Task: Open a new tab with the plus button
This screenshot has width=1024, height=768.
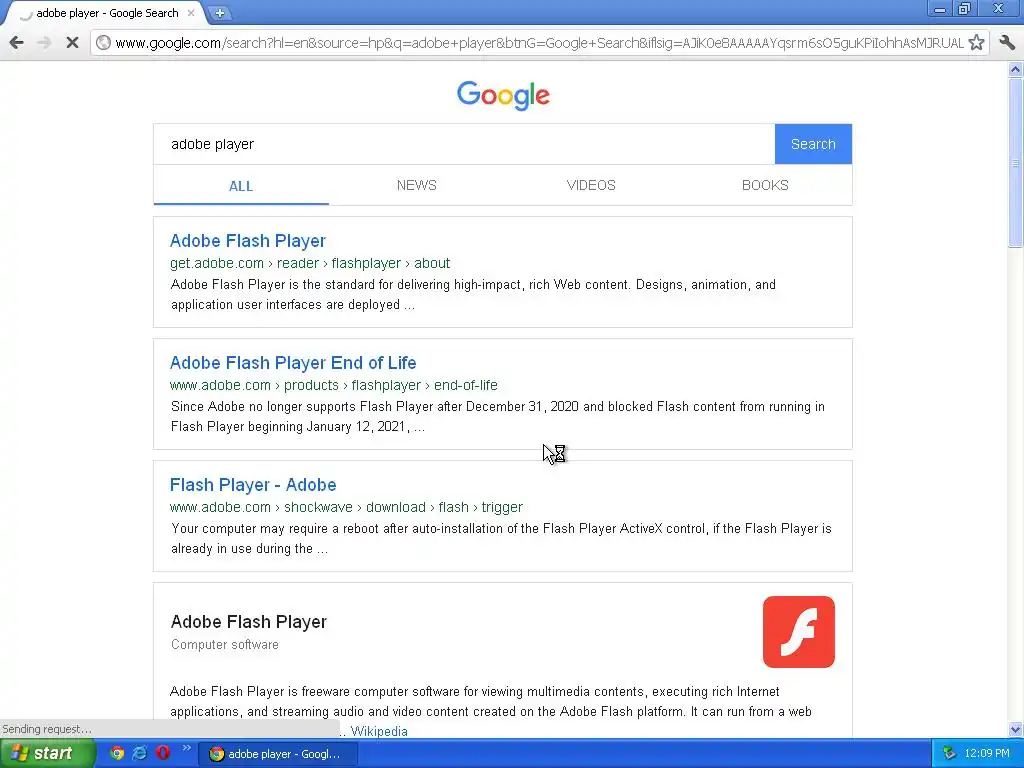Action: coord(220,13)
